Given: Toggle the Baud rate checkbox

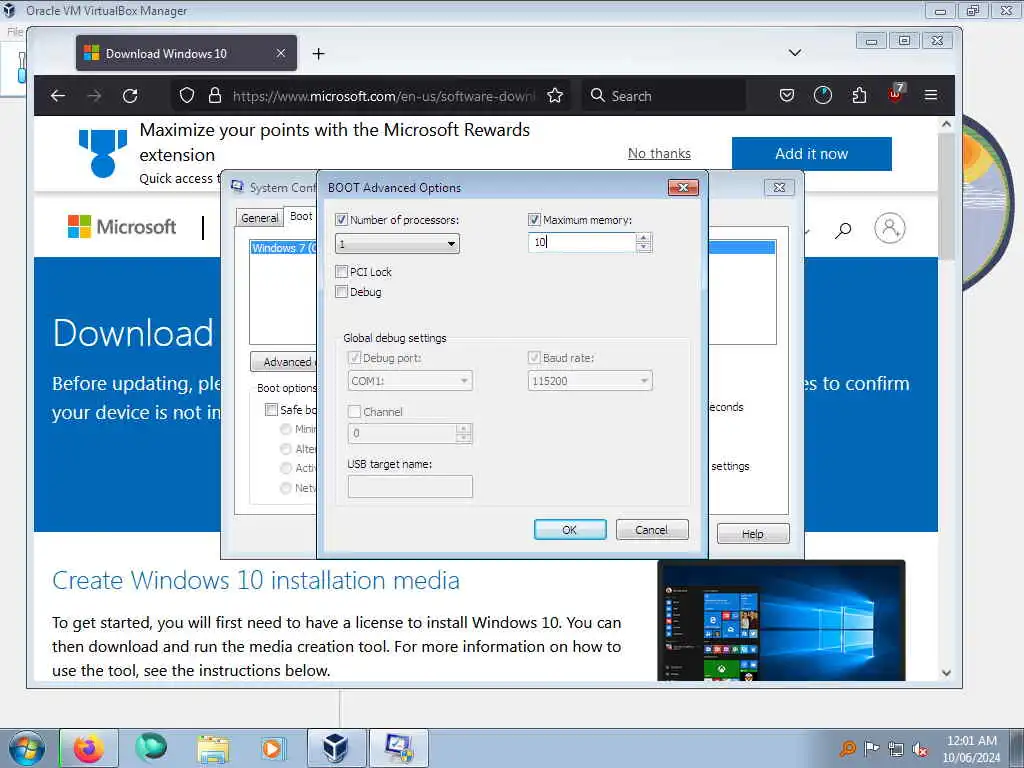Looking at the screenshot, I should pos(534,358).
